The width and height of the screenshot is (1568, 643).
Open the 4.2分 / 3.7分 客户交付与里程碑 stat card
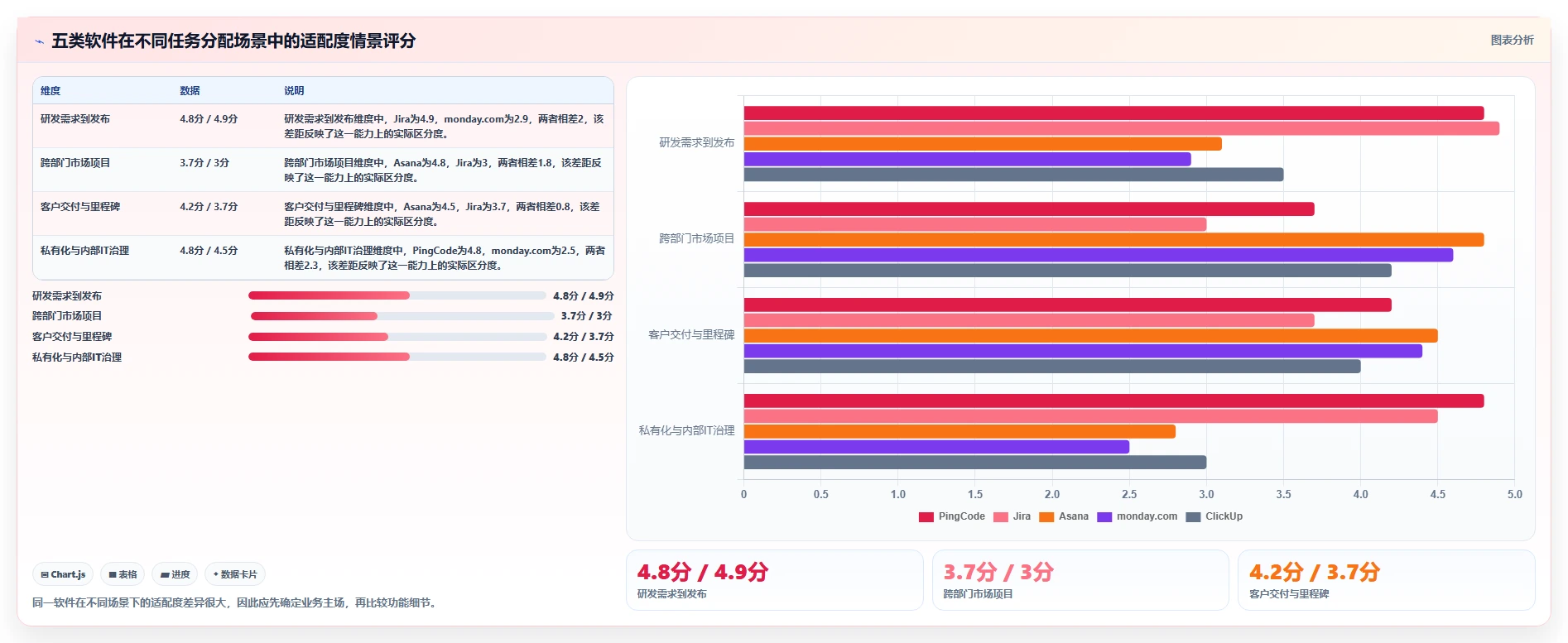[1387, 580]
